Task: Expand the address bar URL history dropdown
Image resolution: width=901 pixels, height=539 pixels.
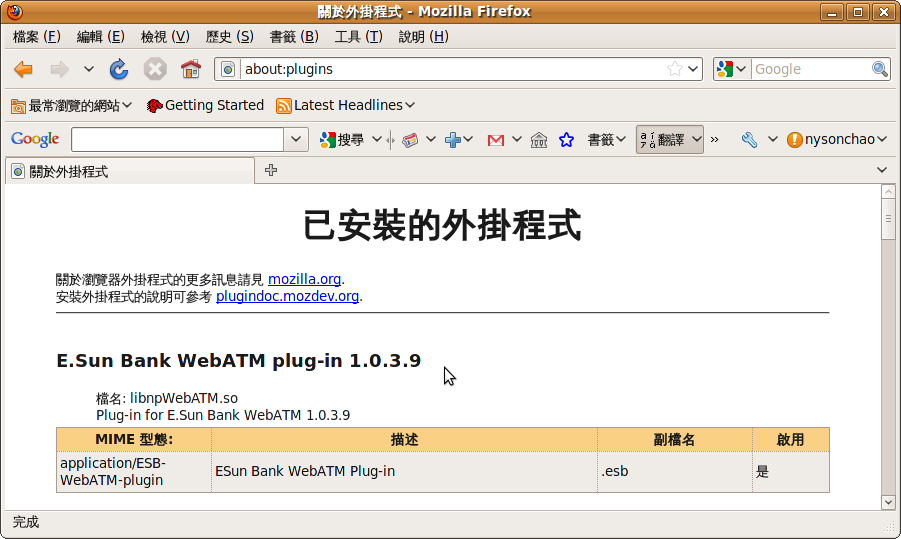Action: [693, 70]
